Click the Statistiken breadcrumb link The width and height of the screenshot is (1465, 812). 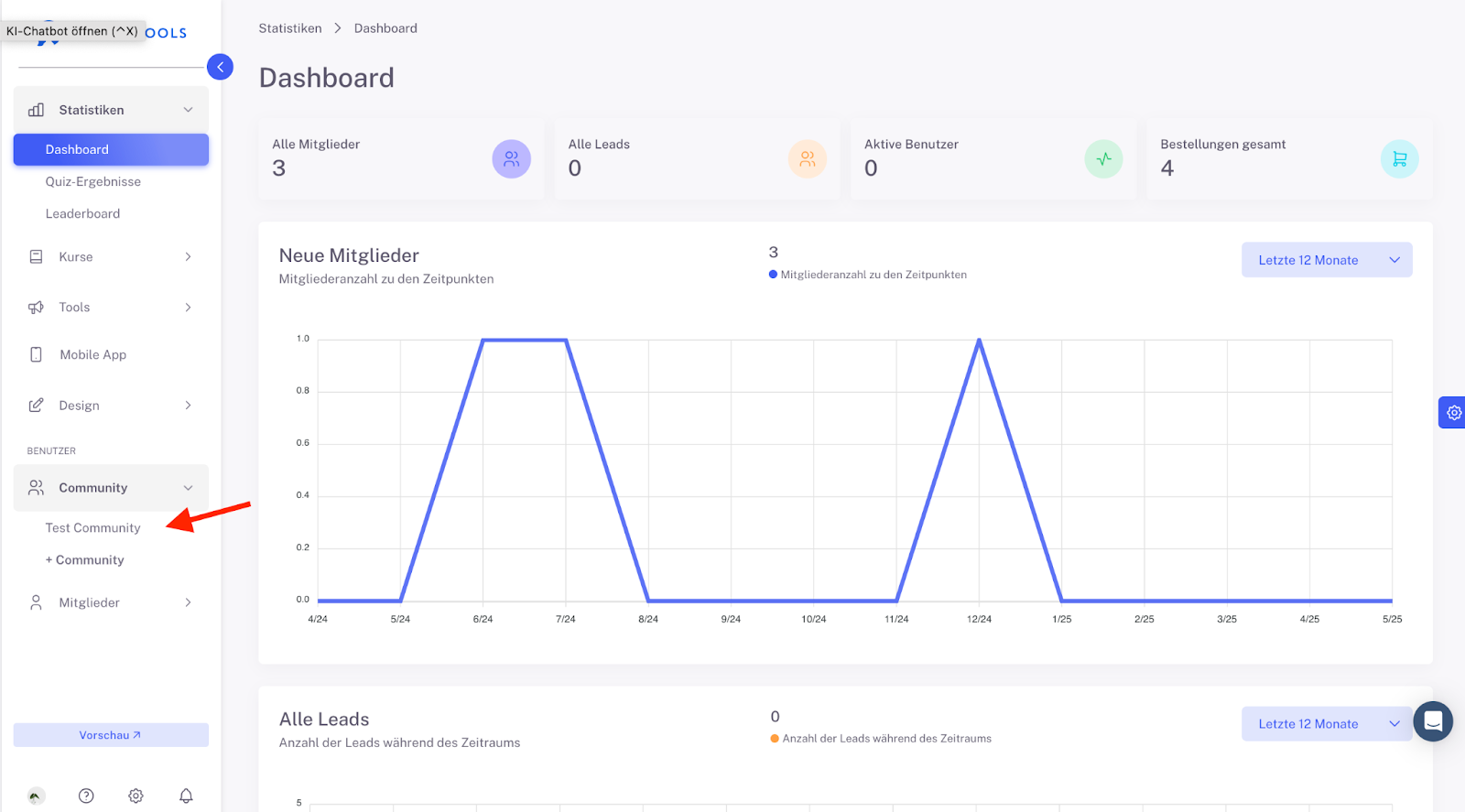point(290,28)
